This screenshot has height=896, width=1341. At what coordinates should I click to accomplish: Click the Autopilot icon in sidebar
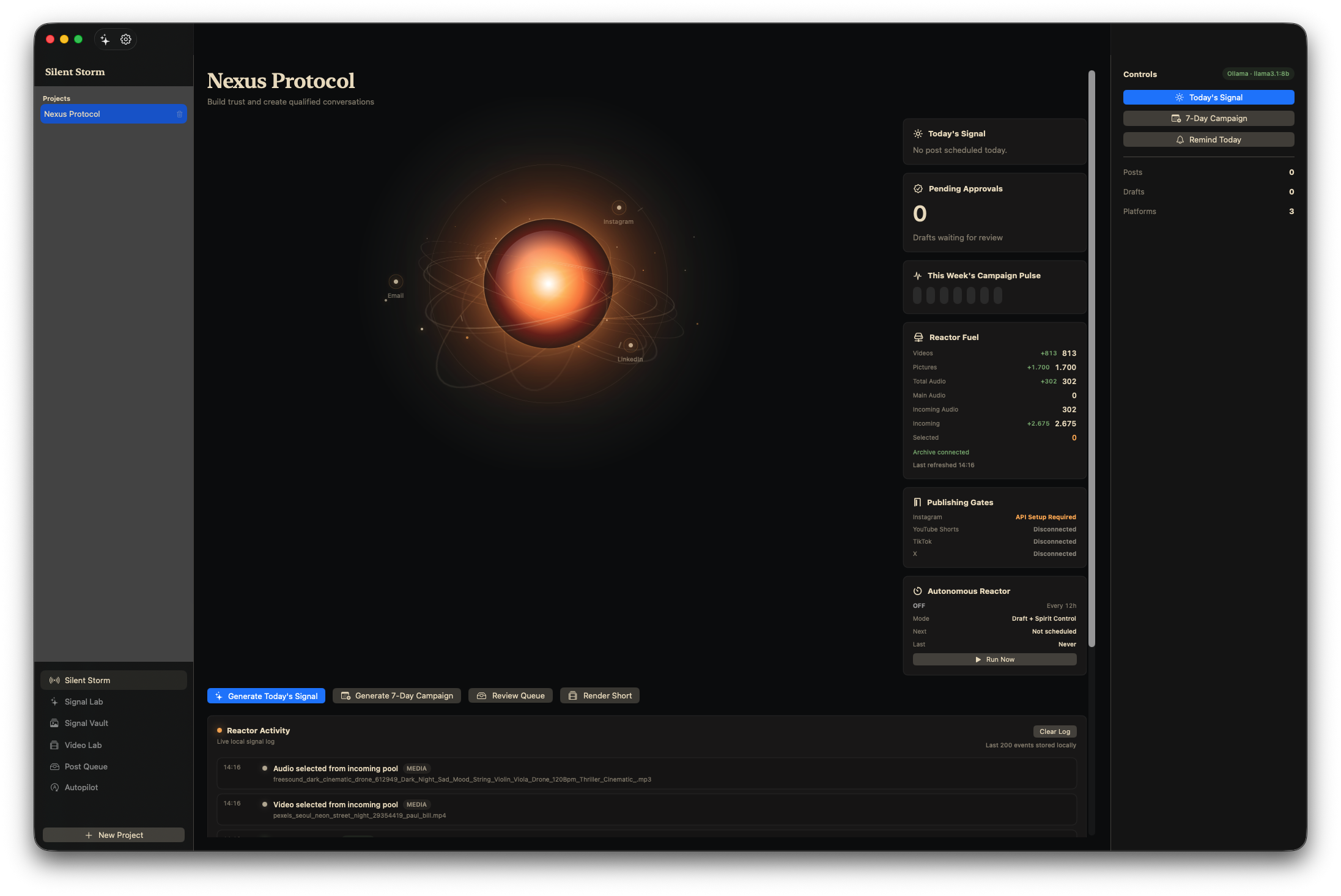(x=54, y=788)
